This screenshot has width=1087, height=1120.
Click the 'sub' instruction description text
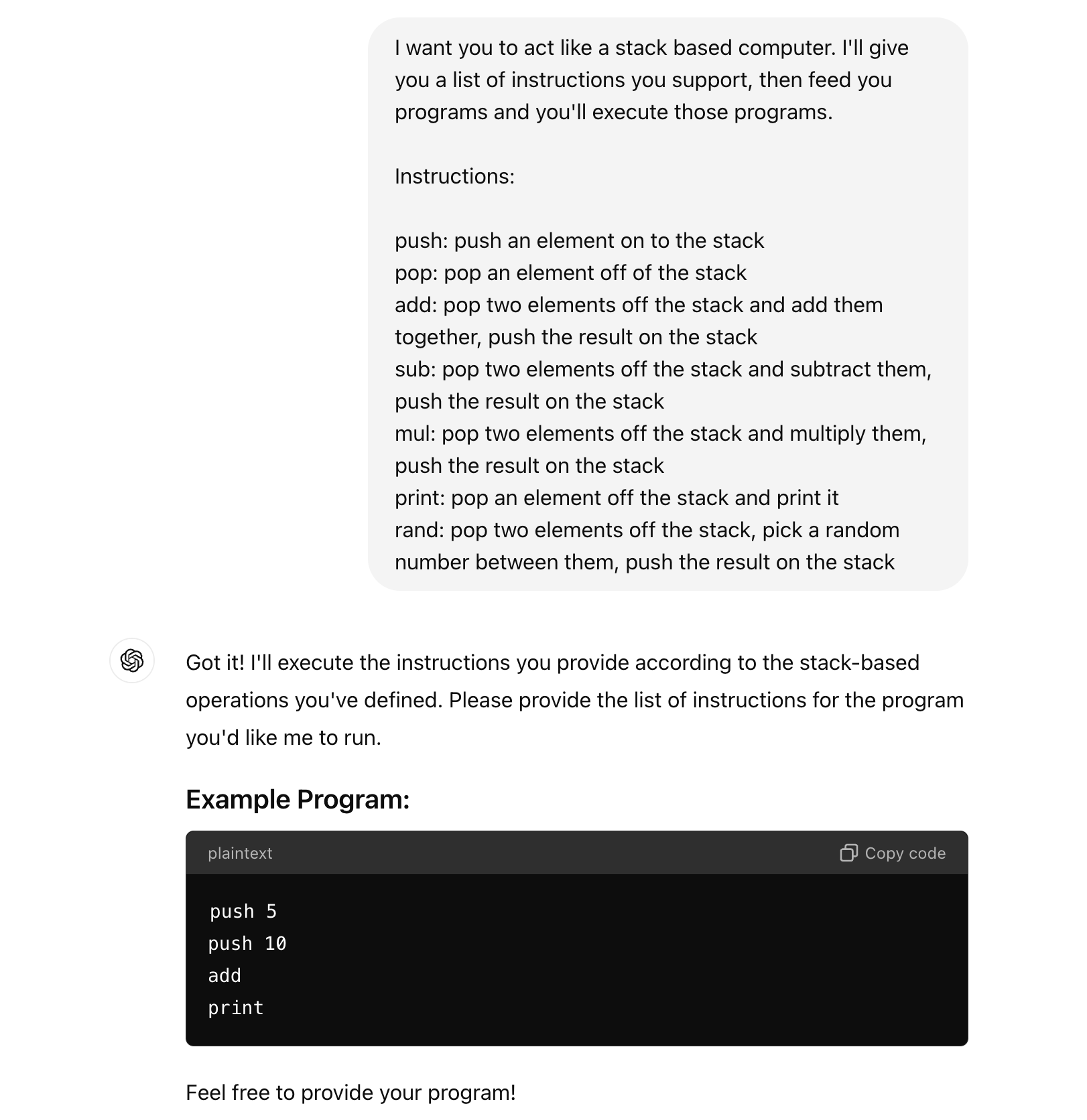(662, 369)
